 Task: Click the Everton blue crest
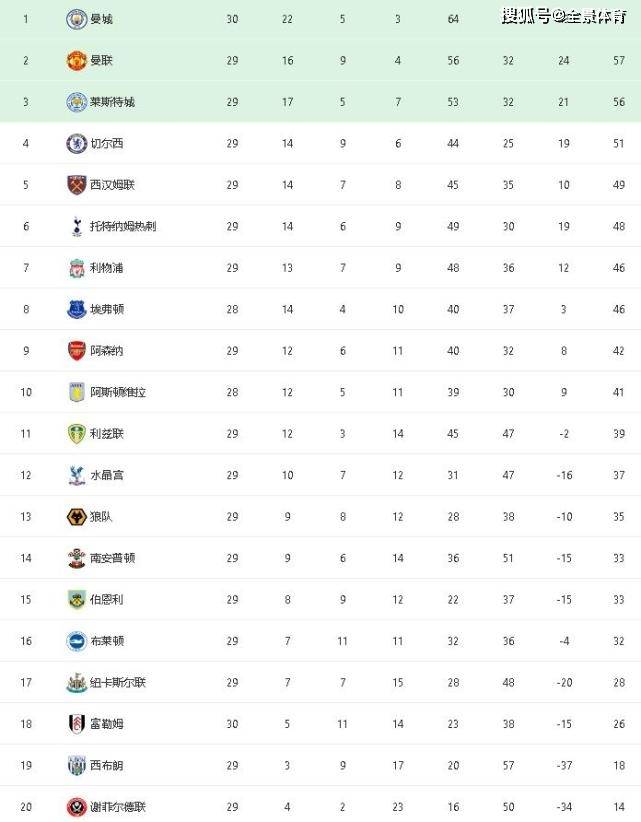pos(77,309)
